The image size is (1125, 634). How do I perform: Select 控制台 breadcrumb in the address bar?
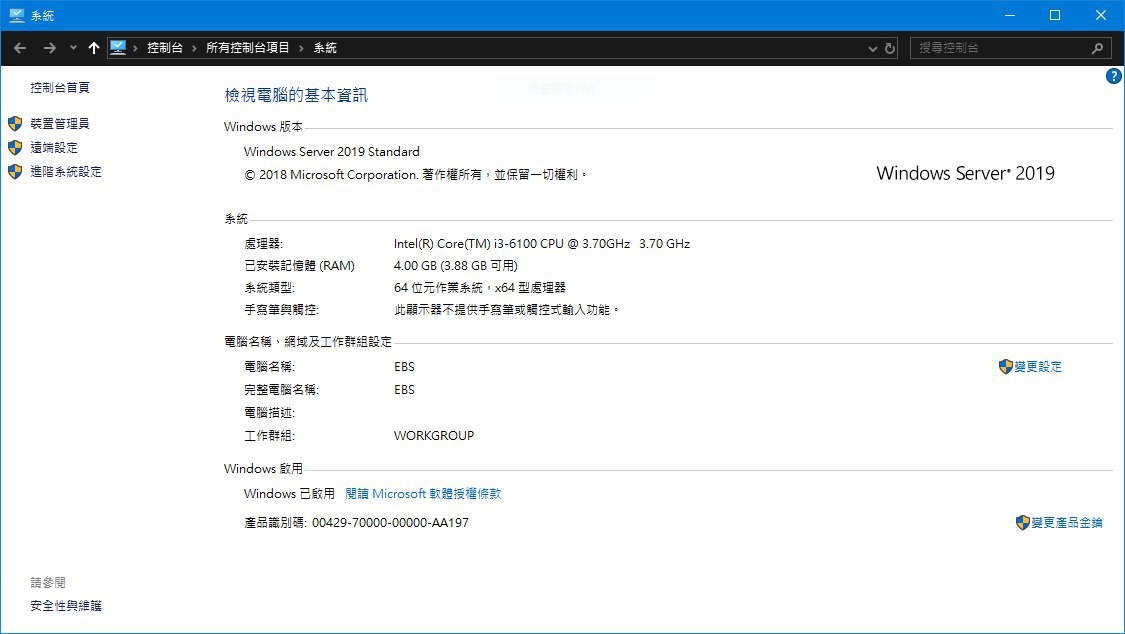pyautogui.click(x=165, y=48)
